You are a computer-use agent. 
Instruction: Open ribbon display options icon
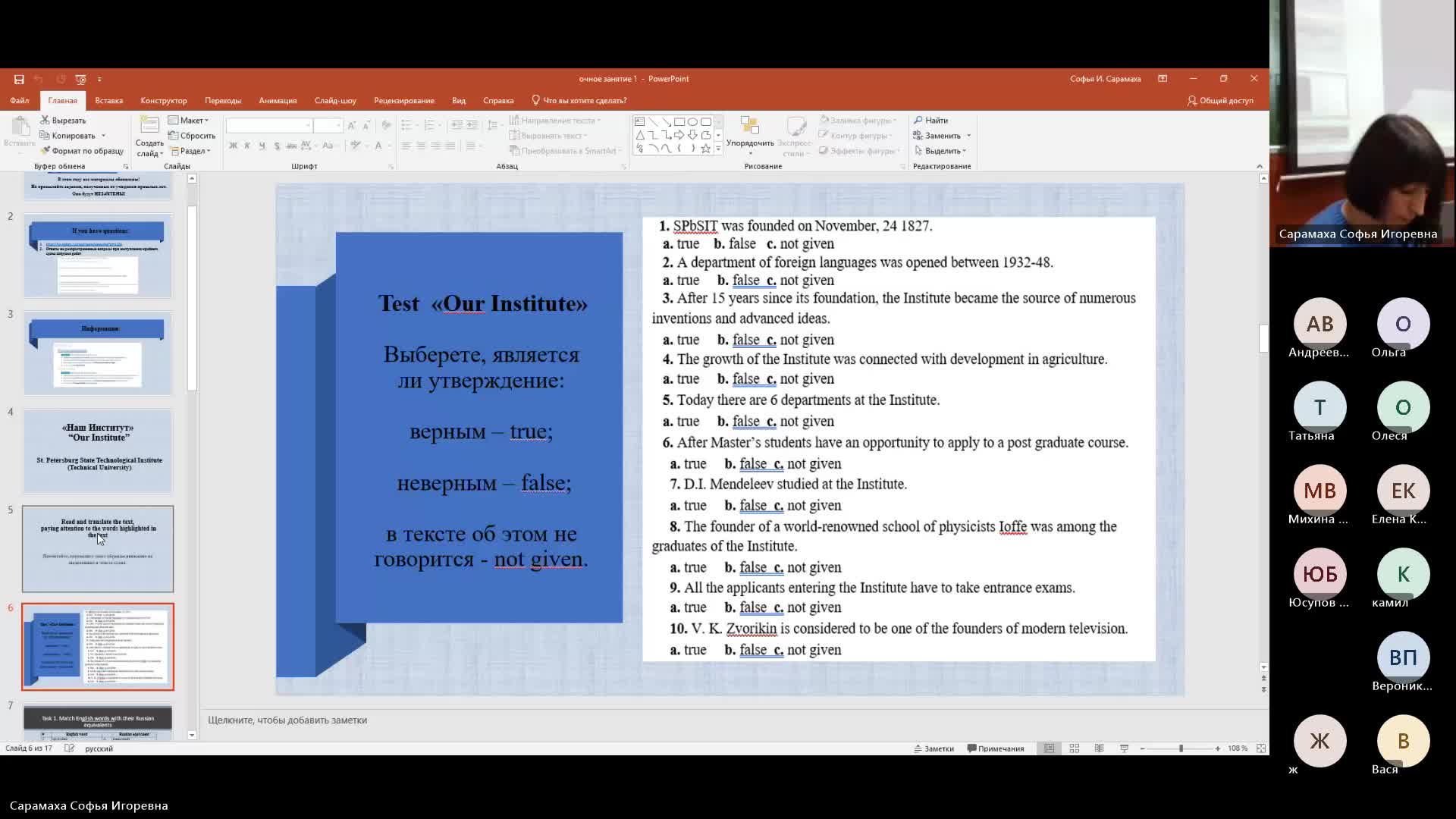[1163, 79]
